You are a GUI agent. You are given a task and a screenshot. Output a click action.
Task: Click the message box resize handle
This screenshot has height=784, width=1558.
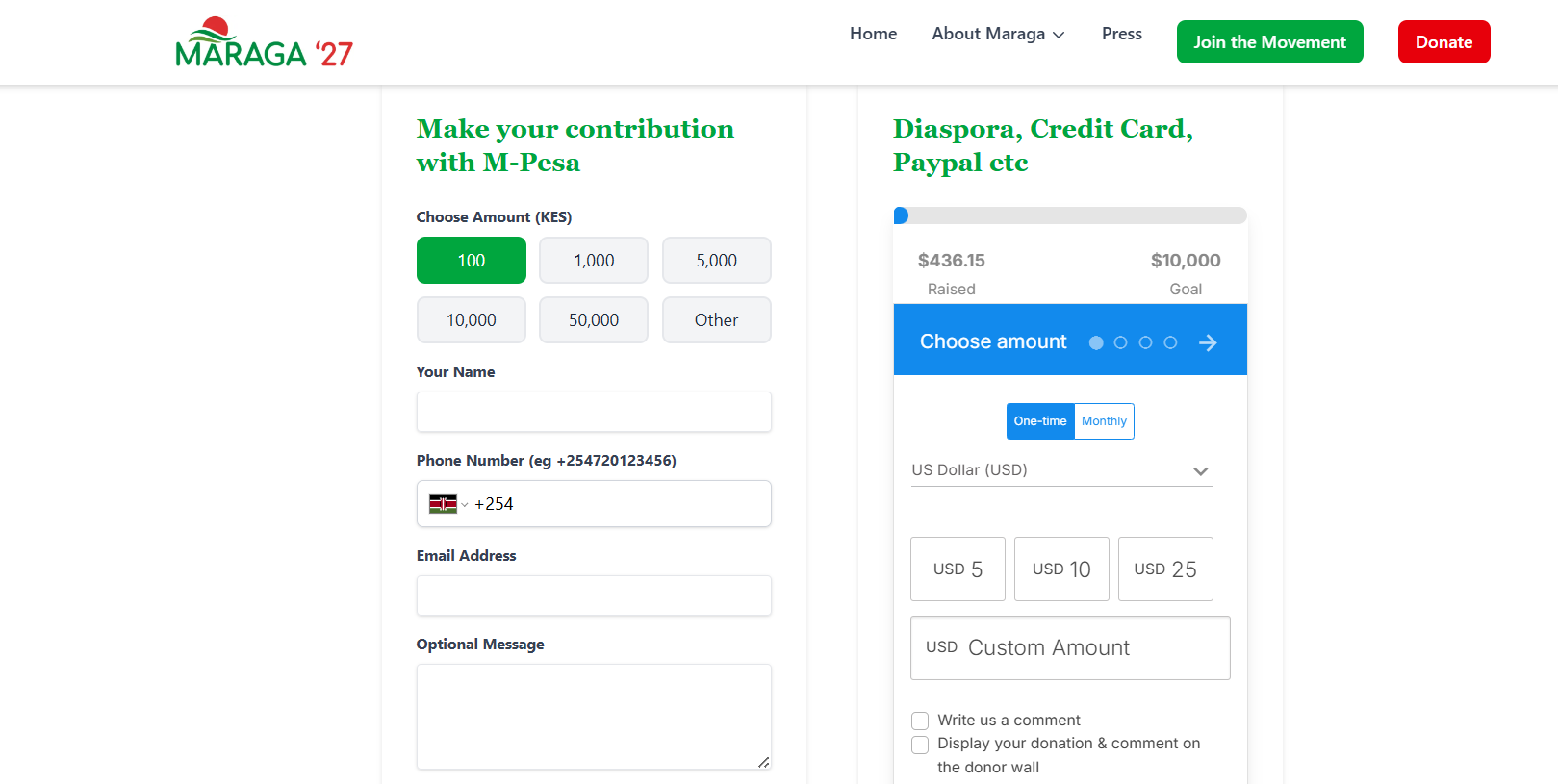[x=763, y=762]
